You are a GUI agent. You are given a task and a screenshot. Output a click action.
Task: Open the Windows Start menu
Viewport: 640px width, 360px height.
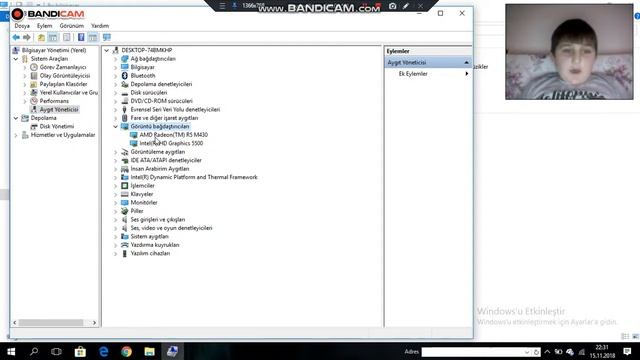coord(11,351)
